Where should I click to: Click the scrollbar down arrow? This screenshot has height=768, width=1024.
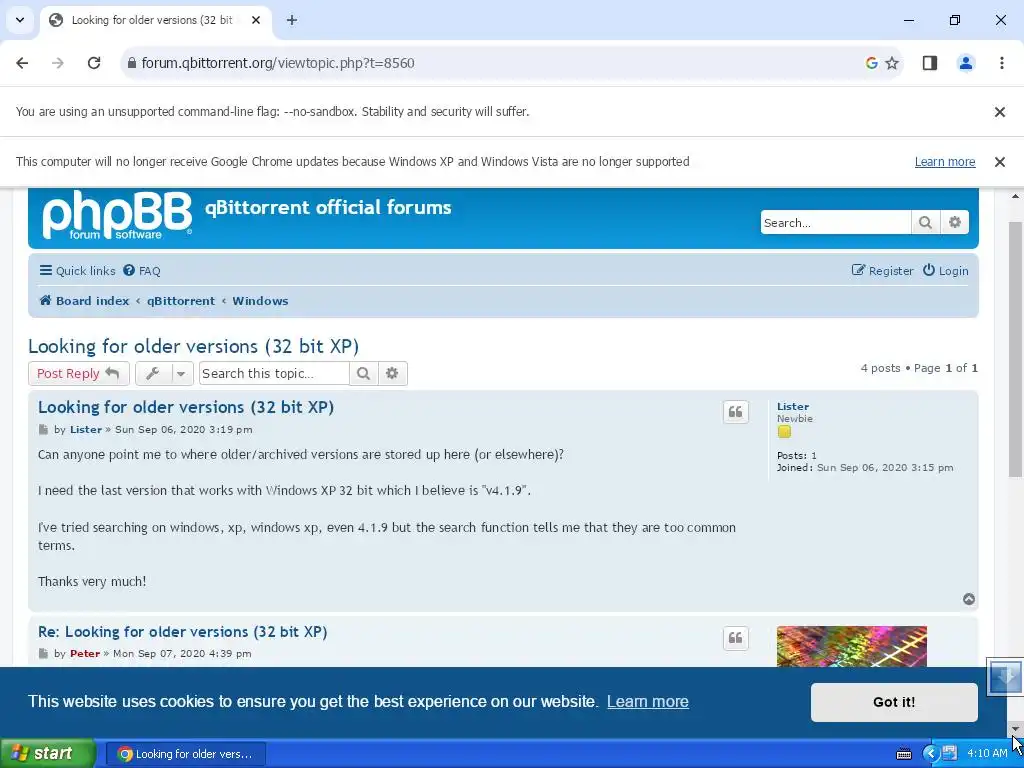coord(1015,729)
